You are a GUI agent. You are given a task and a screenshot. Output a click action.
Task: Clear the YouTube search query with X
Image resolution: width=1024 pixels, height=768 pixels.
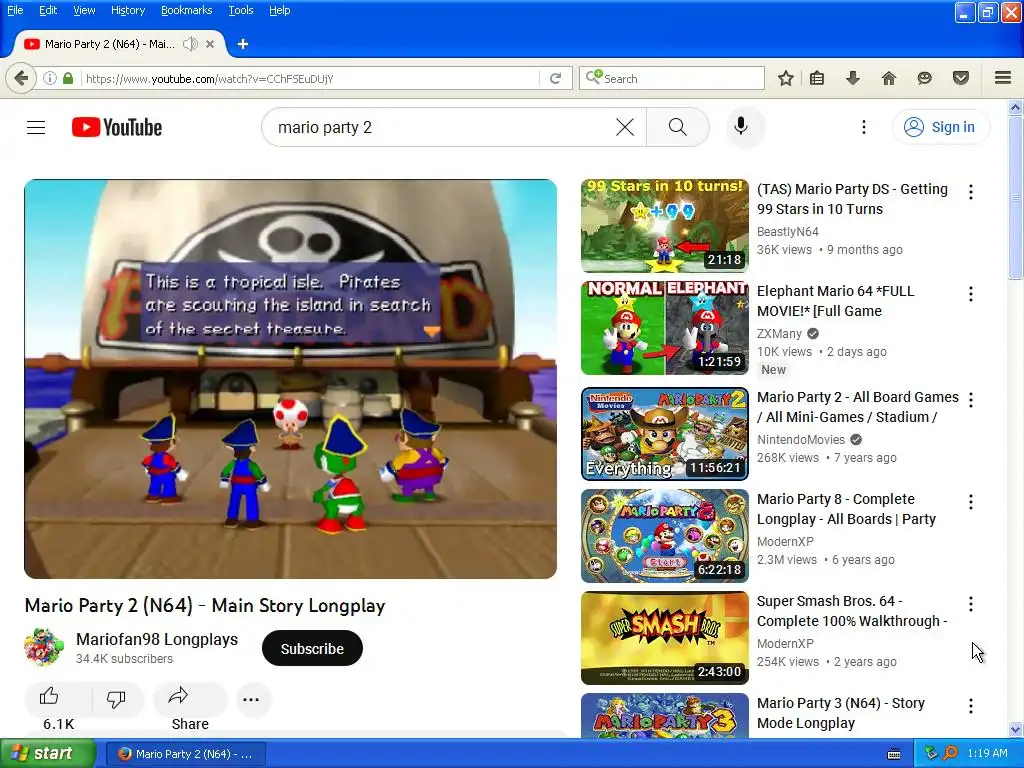point(625,127)
